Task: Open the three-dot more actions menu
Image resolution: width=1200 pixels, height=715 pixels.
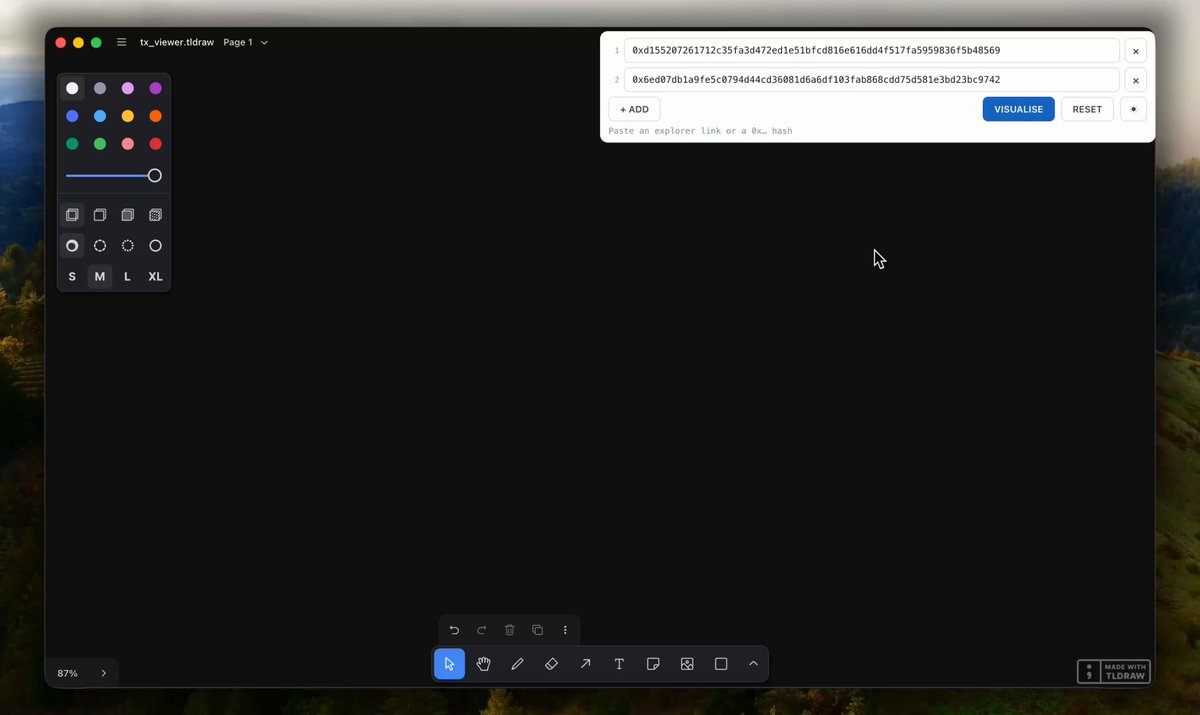Action: (565, 630)
